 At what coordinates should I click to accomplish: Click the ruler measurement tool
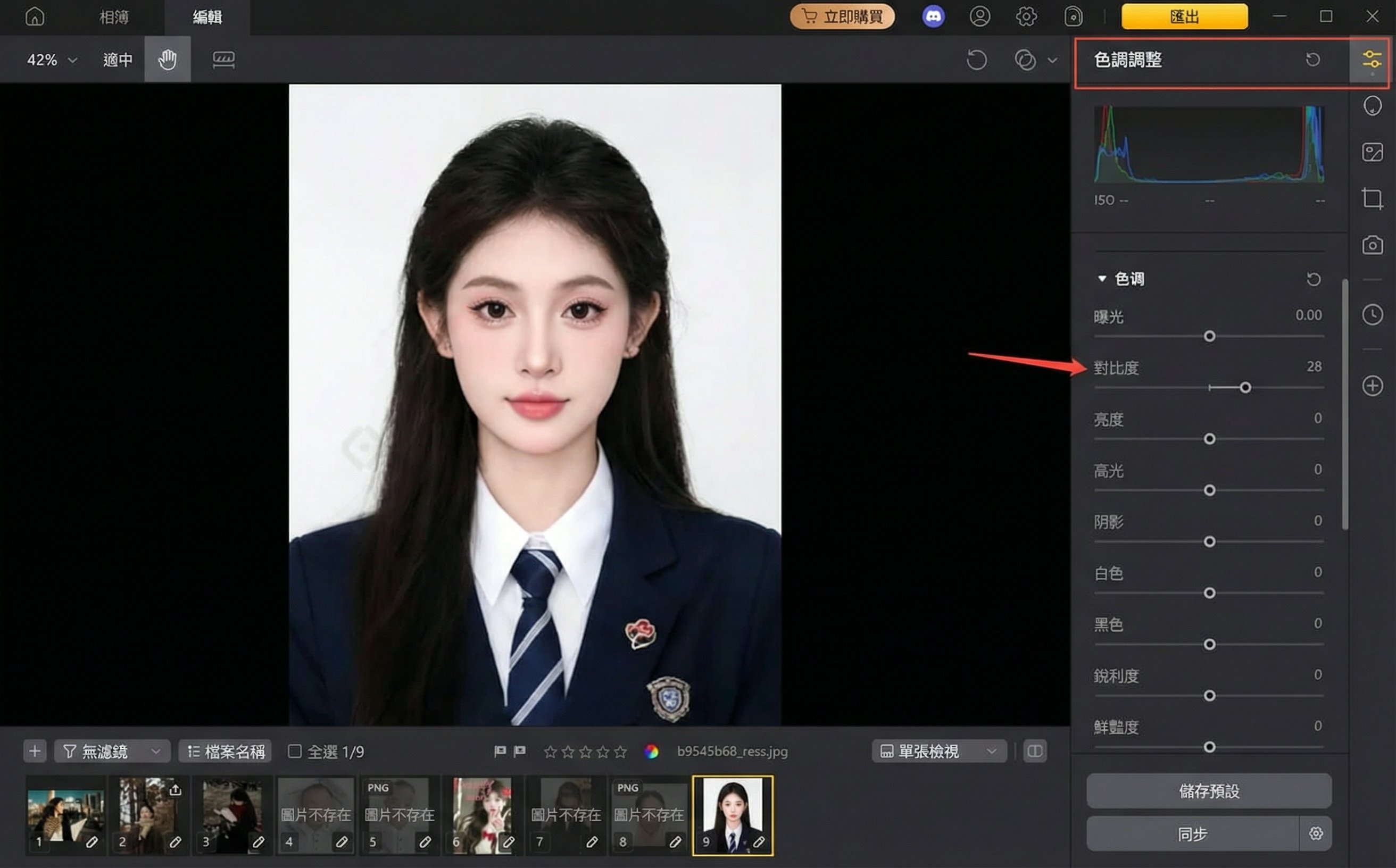(223, 59)
